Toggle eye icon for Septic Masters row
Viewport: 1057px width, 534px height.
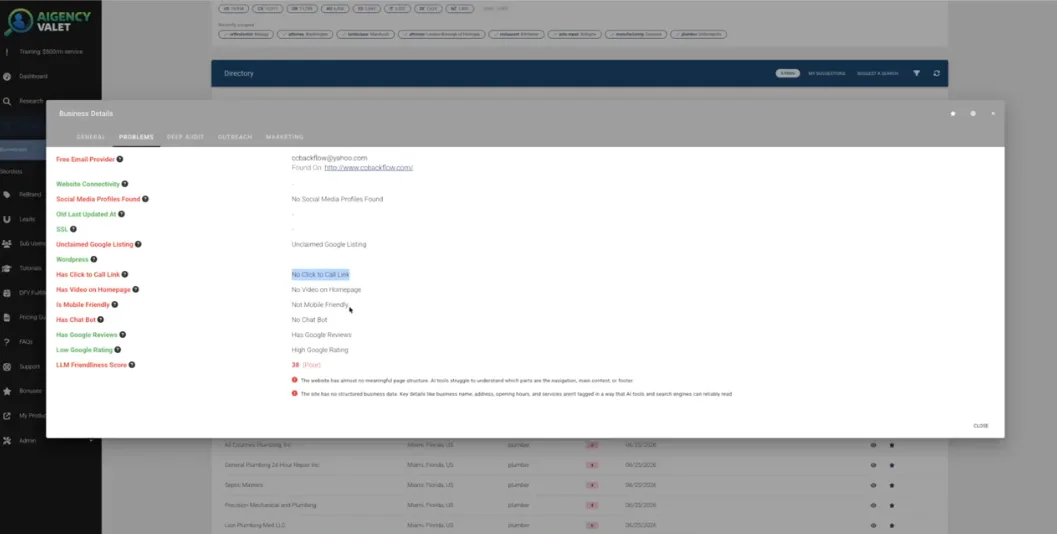873,485
